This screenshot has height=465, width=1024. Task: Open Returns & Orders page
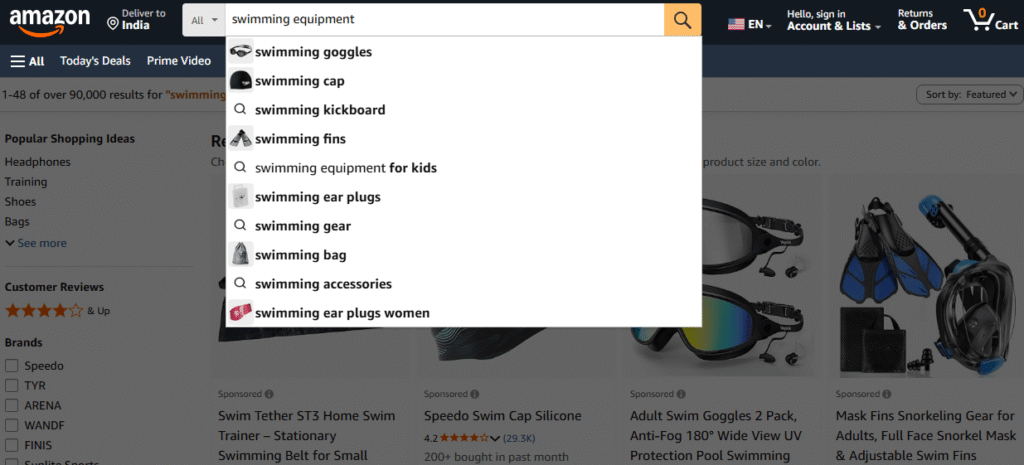point(921,20)
